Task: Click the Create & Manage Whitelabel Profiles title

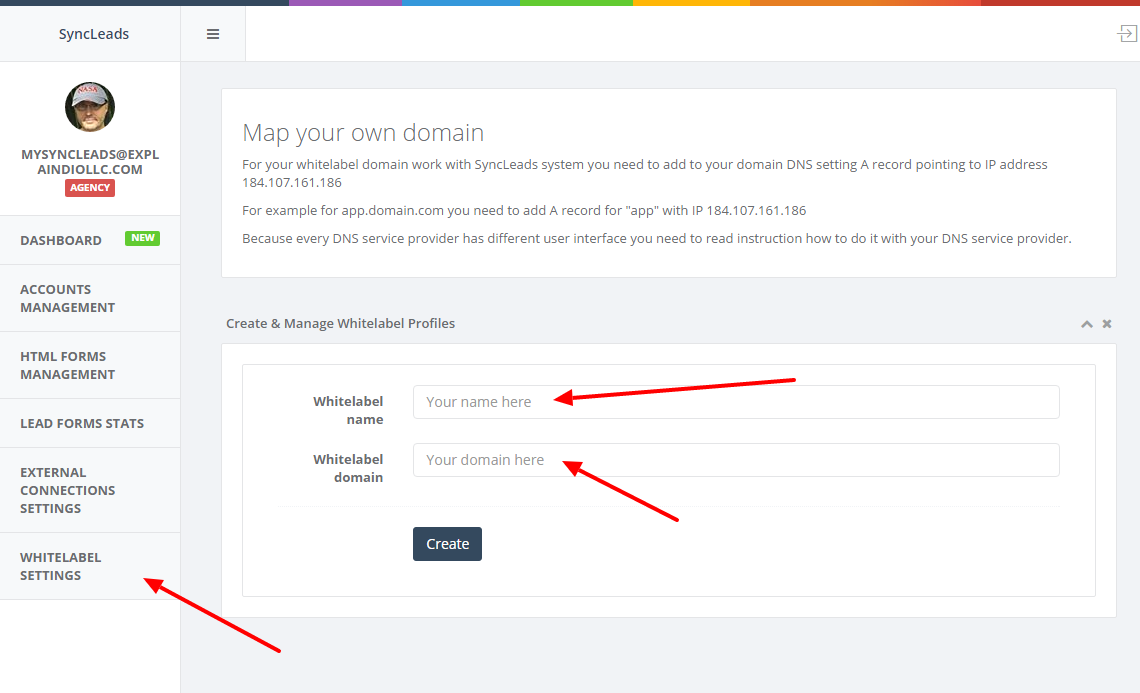Action: [340, 323]
